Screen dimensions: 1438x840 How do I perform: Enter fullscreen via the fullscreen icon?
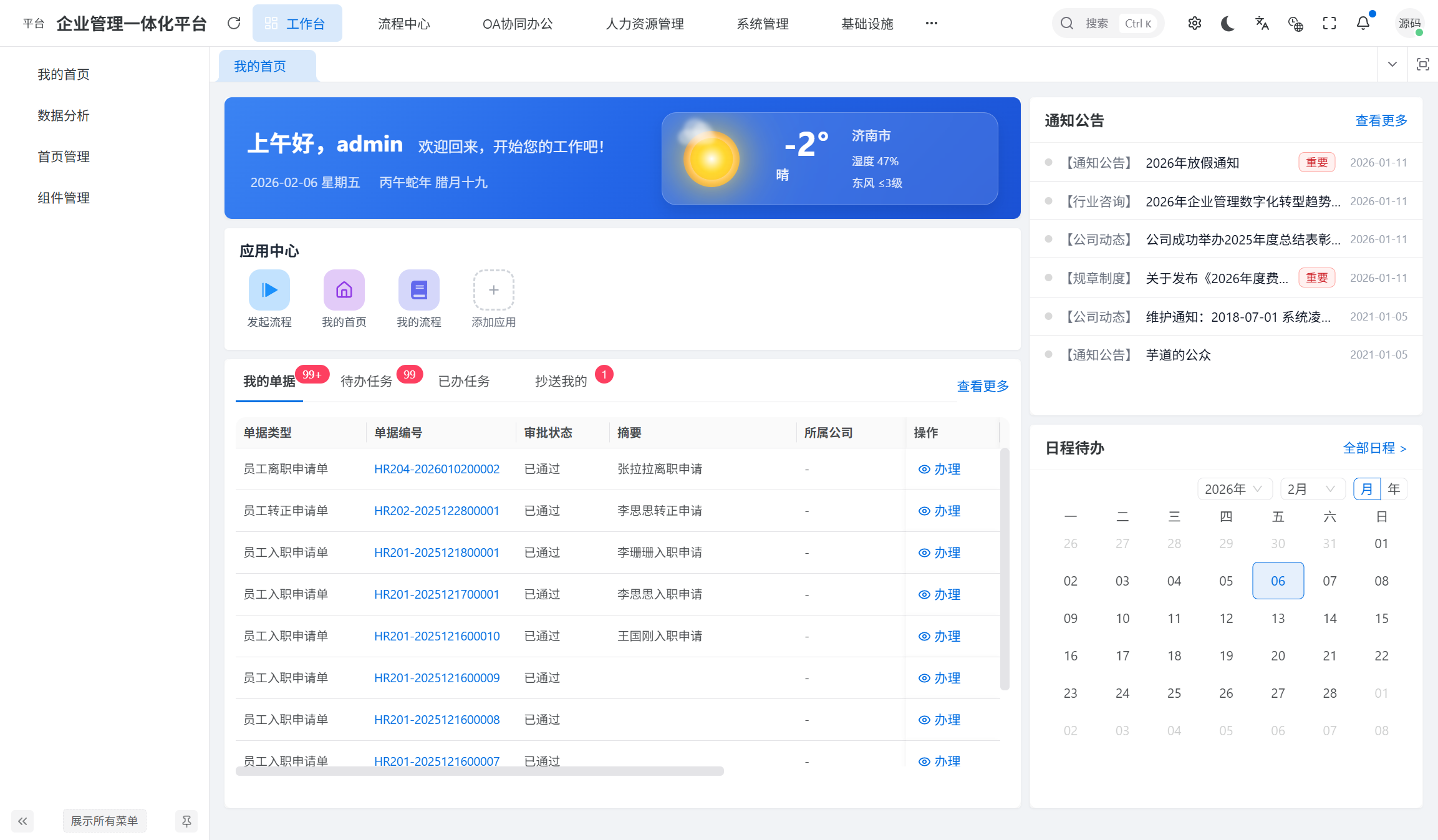coord(1329,23)
